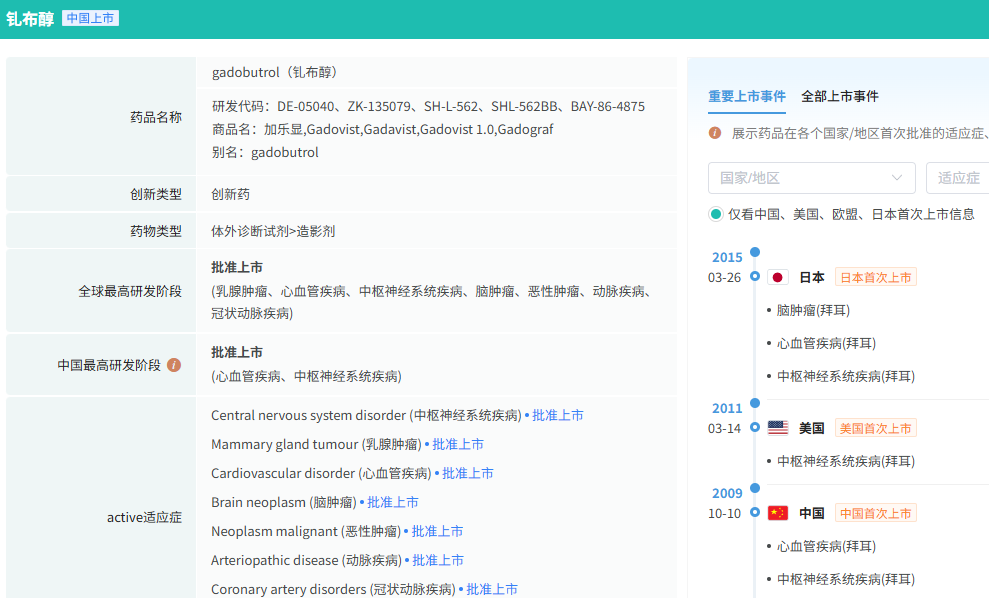This screenshot has height=598, width=989.
Task: Click the 美国首次上市 tag
Action: (x=875, y=428)
